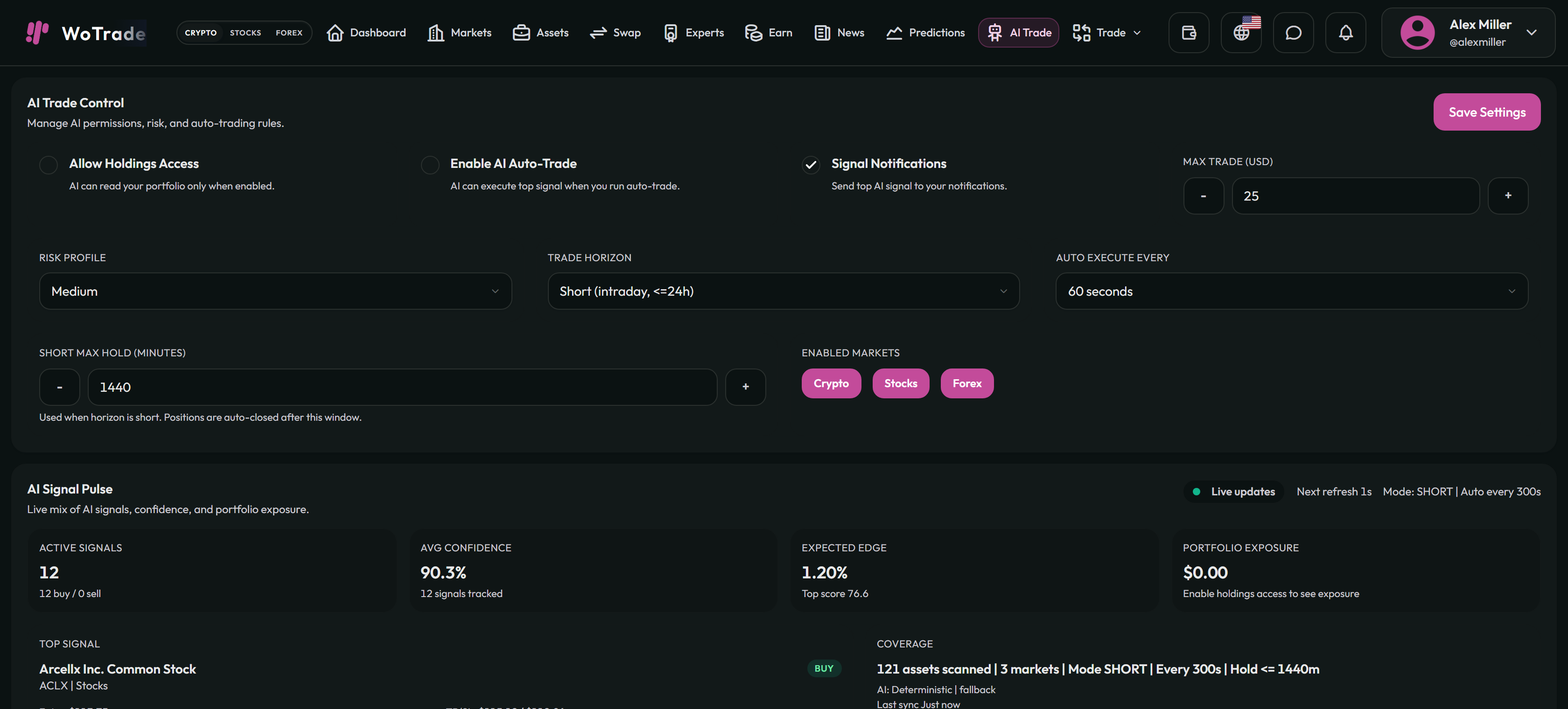Click the BUY badge on top signal
The image size is (1568, 709).
point(824,668)
